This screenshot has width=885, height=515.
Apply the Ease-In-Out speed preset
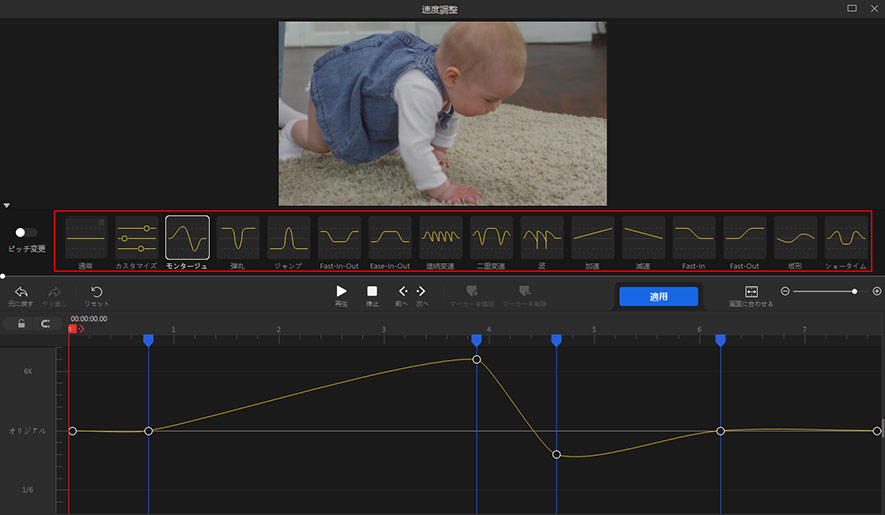(x=390, y=238)
